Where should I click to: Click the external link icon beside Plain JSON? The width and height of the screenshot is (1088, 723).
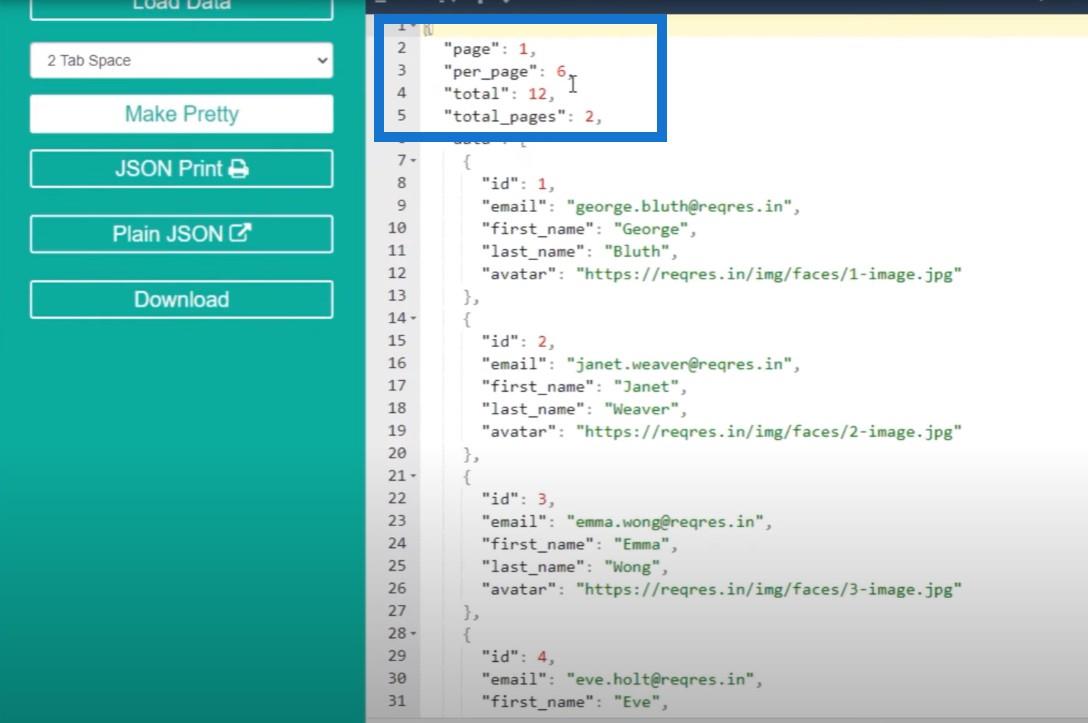(240, 233)
